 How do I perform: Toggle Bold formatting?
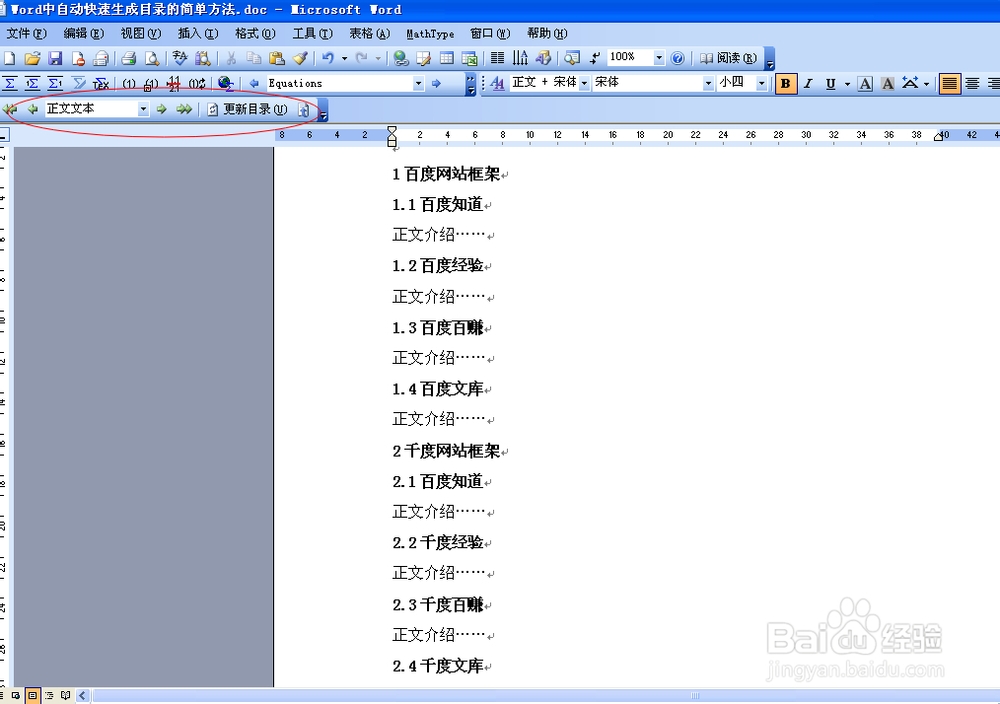pos(786,84)
